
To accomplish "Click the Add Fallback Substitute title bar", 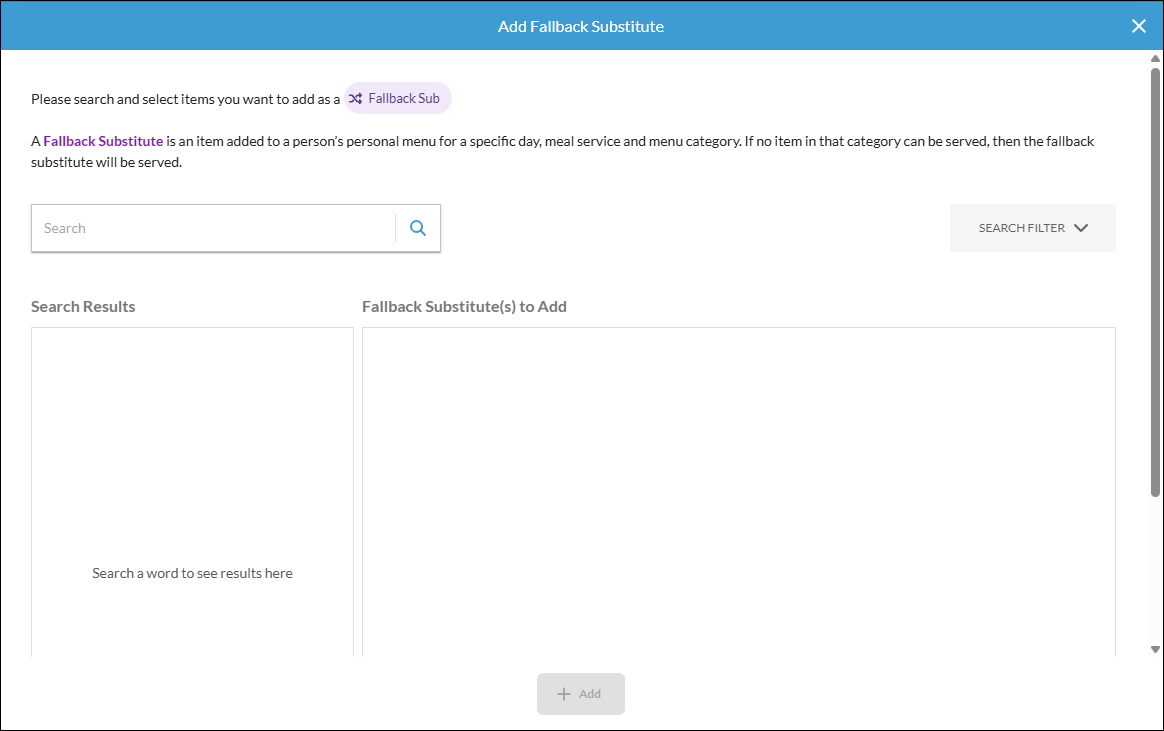I will (581, 26).
